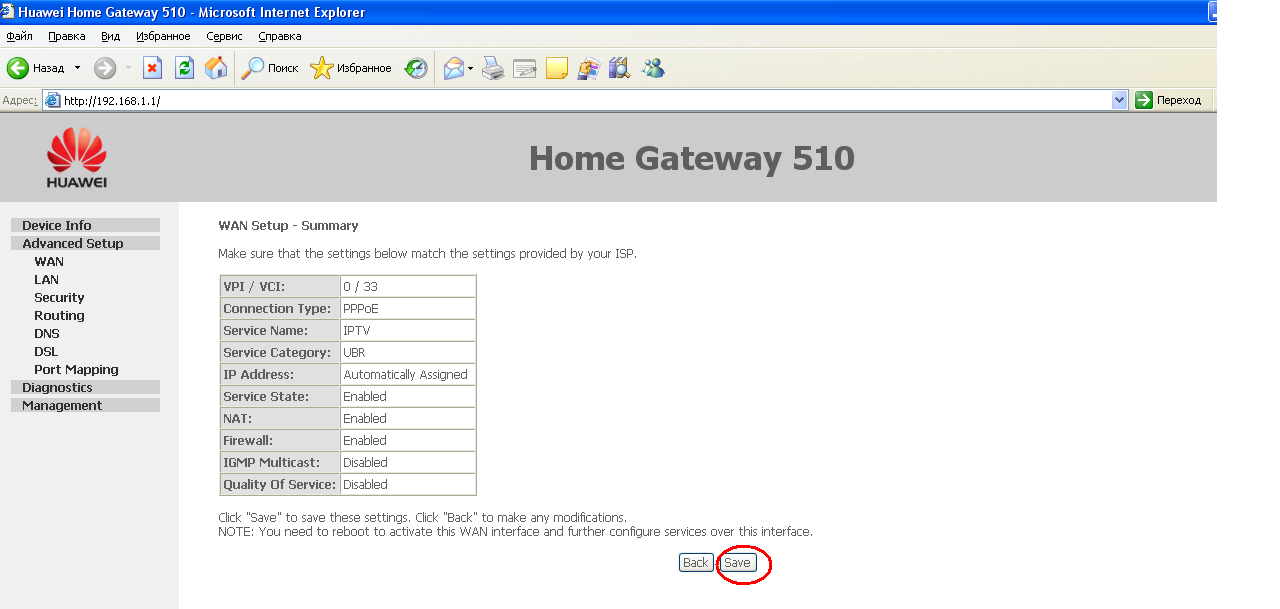The height and width of the screenshot is (609, 1280).
Task: Expand the Mail icon dropdown arrow
Action: [471, 68]
